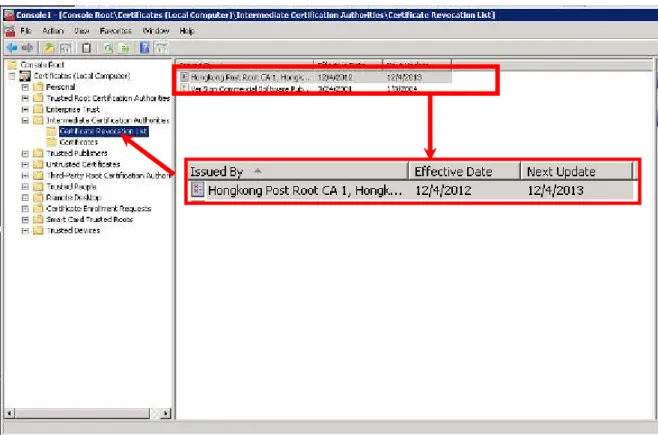Select Intermediate Certification Authorities label
The height and width of the screenshot is (435, 658).
coord(107,120)
